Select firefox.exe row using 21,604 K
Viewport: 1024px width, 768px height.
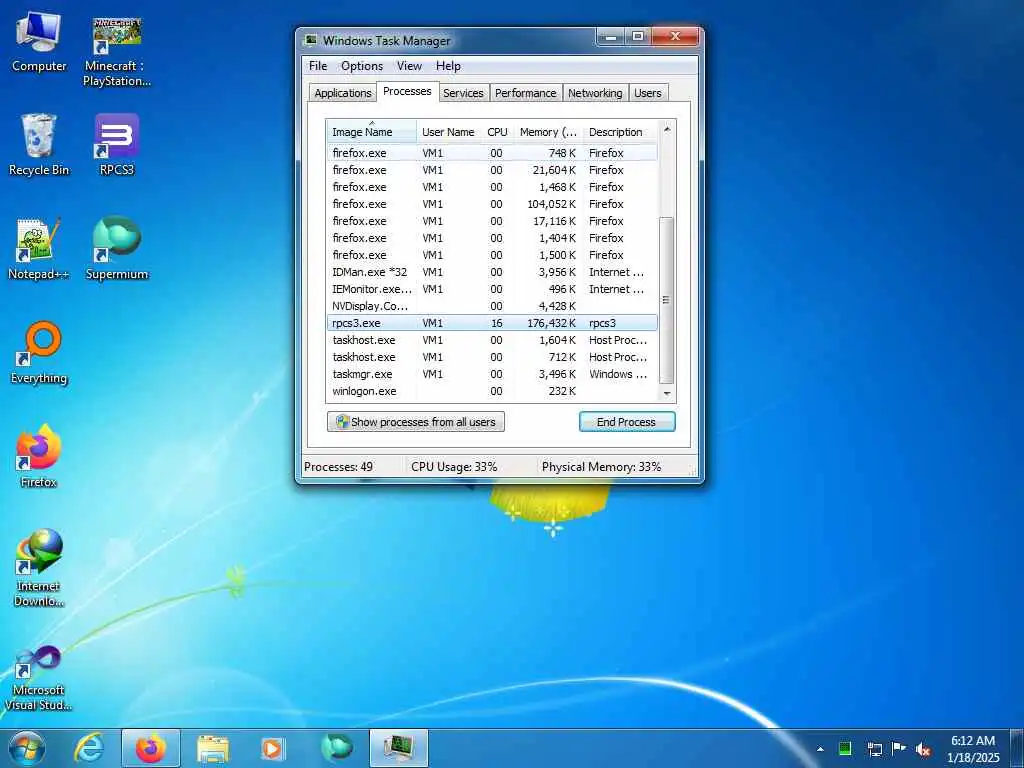492,170
